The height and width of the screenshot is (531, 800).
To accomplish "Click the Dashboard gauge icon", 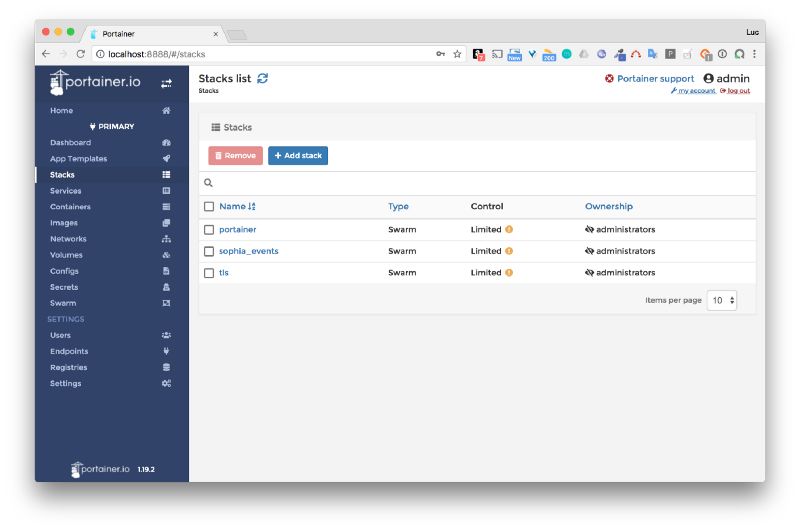I will click(x=166, y=143).
